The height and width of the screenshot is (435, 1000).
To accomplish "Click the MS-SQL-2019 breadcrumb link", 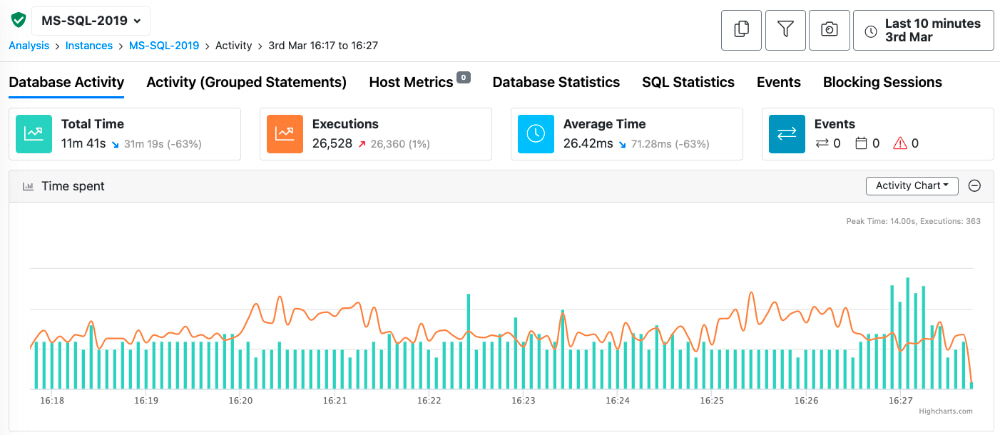I will click(x=164, y=46).
